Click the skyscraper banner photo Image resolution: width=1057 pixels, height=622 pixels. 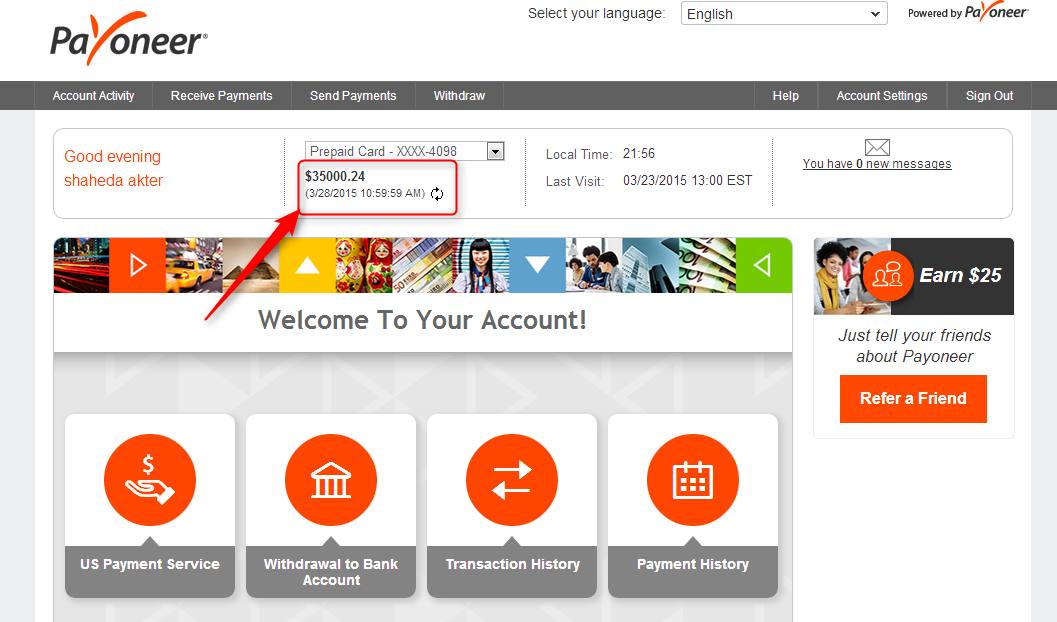pos(651,265)
